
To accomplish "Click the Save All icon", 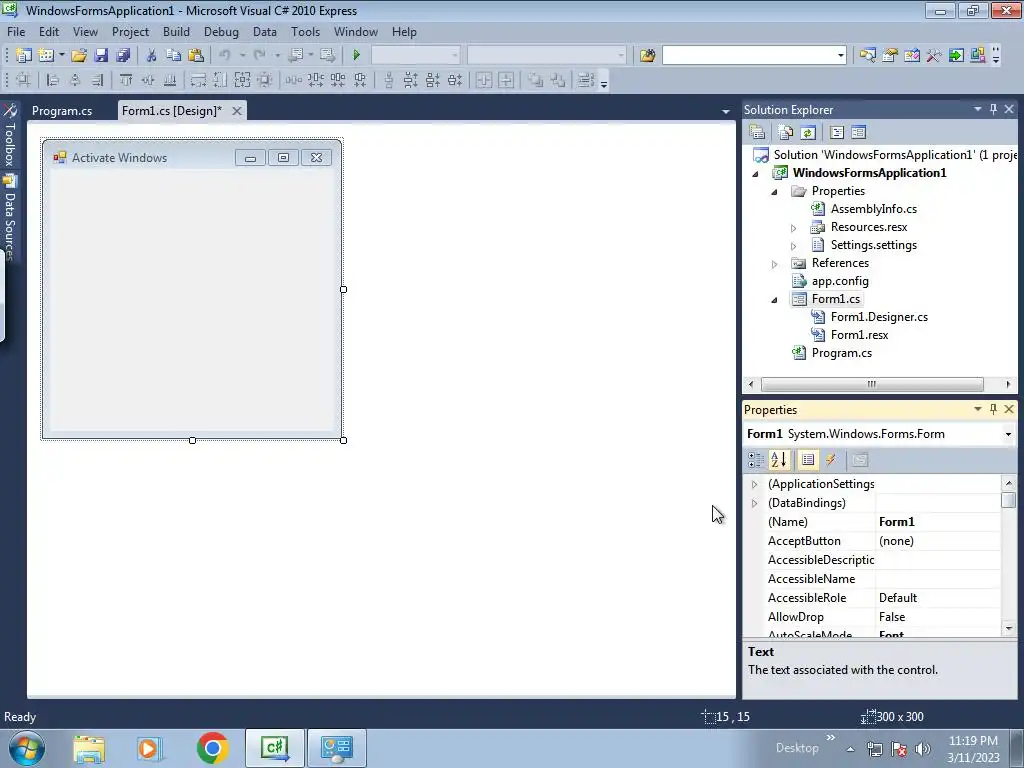I will coord(123,56).
